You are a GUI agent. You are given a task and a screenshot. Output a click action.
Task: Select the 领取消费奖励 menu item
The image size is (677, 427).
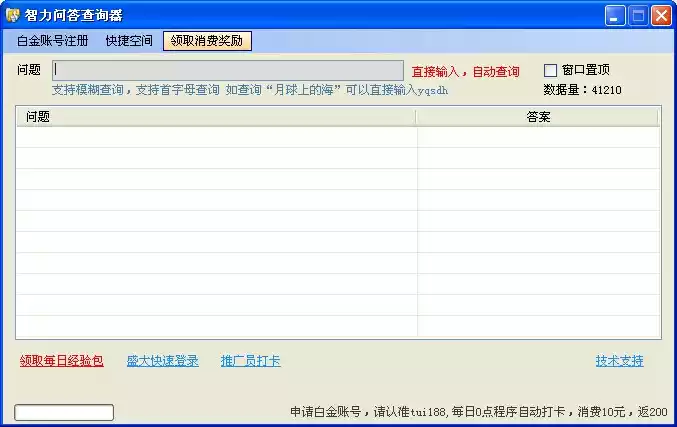207,41
